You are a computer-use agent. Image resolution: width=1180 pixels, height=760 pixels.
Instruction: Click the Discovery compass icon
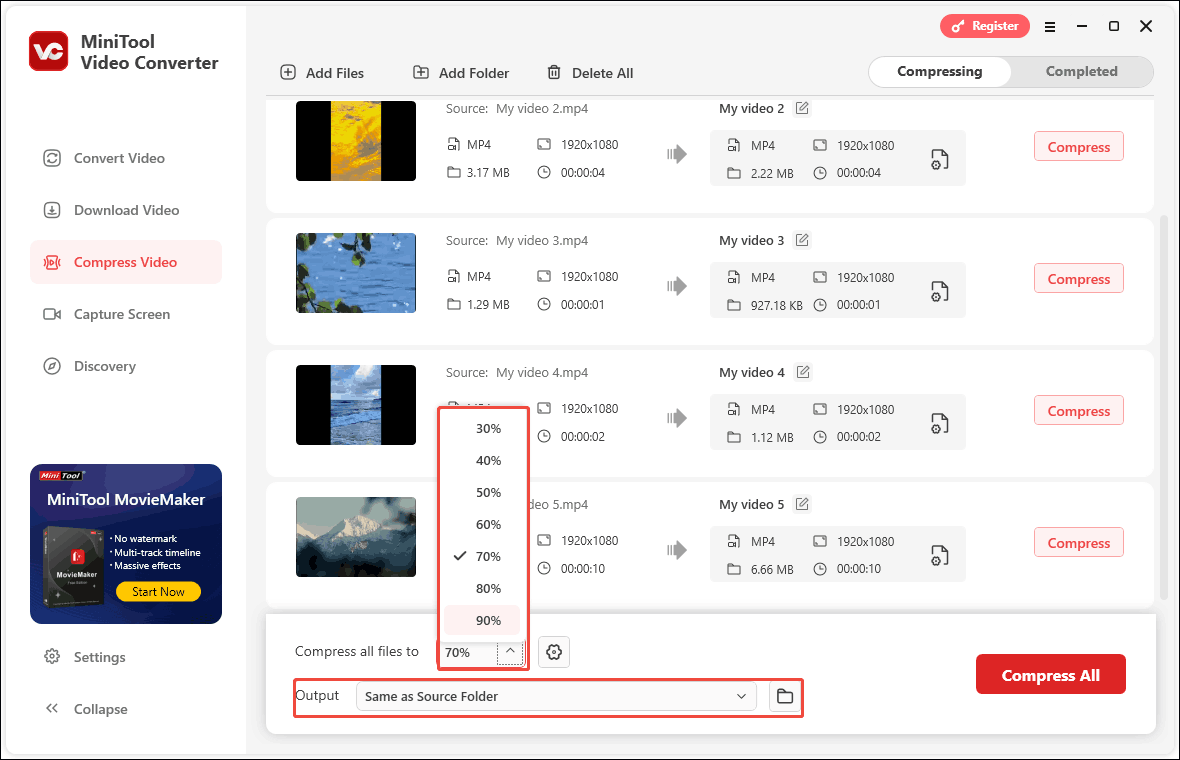[x=52, y=366]
